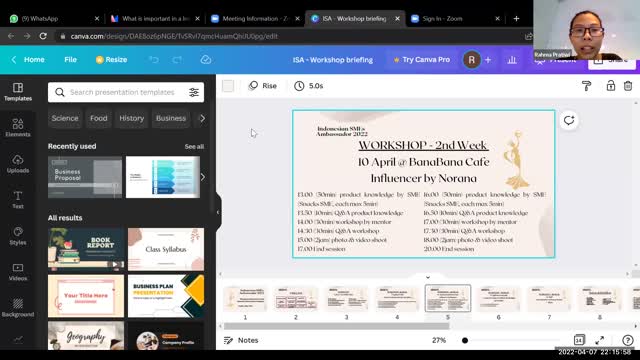Open the Uploads panel
The height and width of the screenshot is (360, 640).
[18, 164]
